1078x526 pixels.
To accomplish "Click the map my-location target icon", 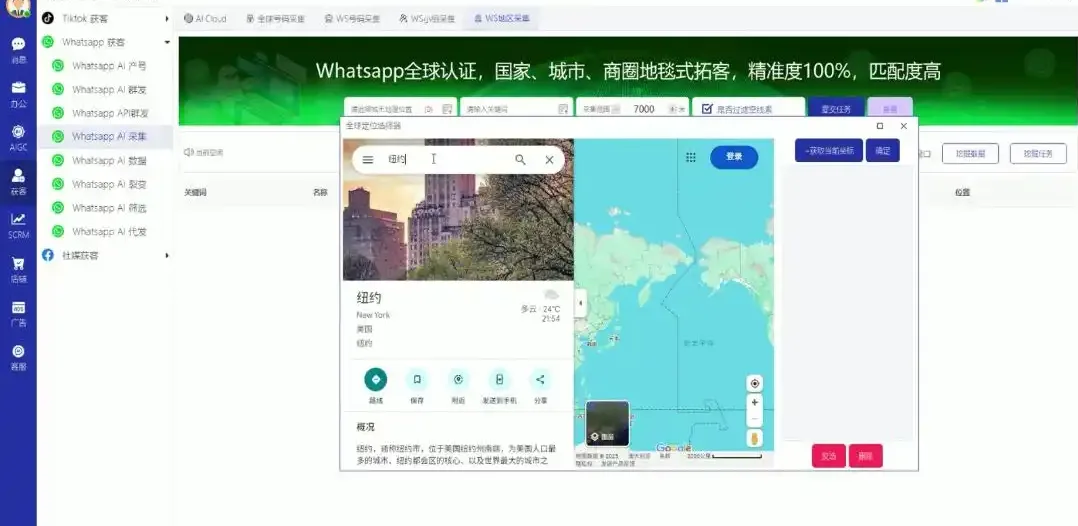I will (755, 384).
